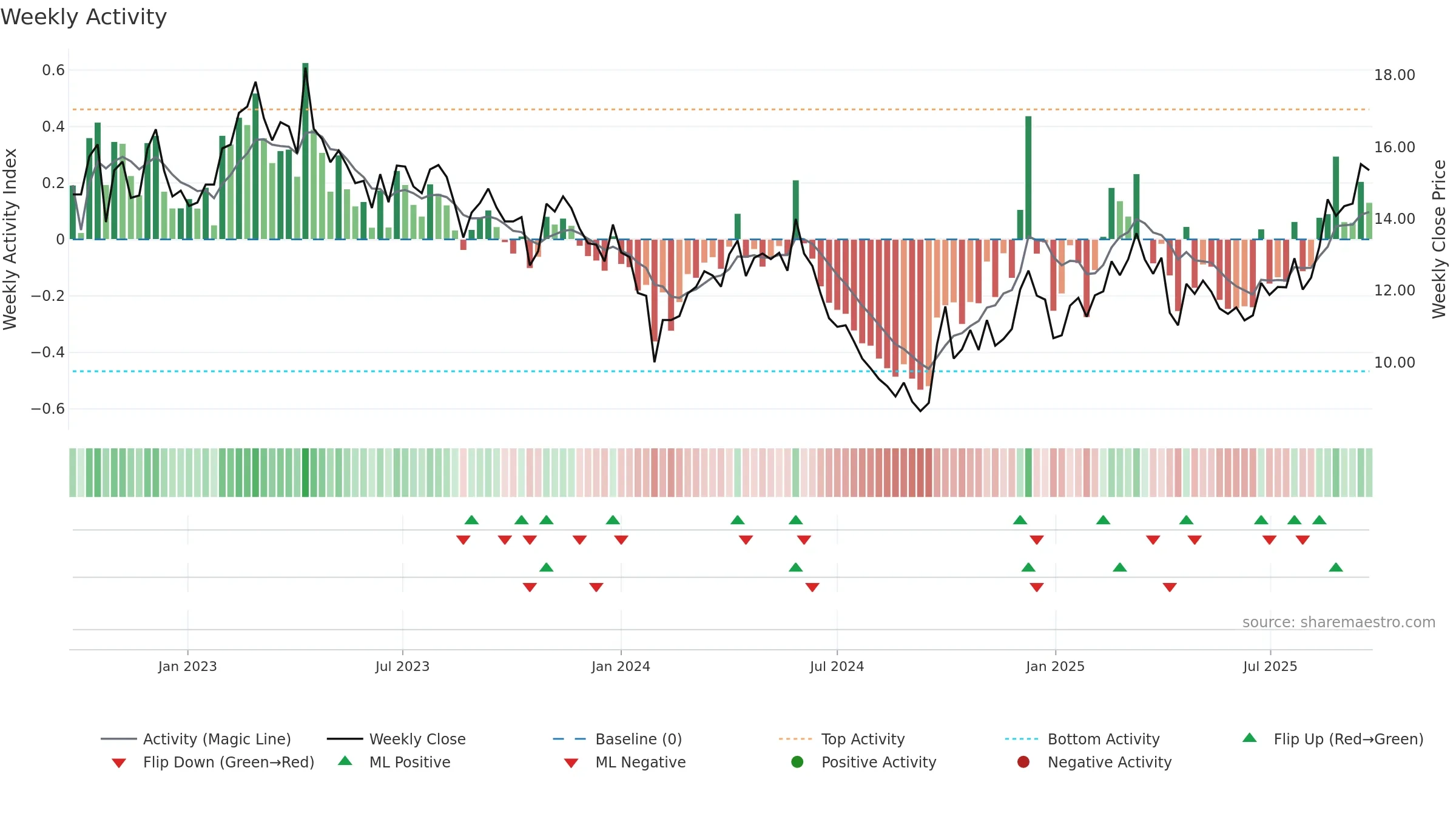Click the 10.00 price axis label

click(x=1395, y=363)
